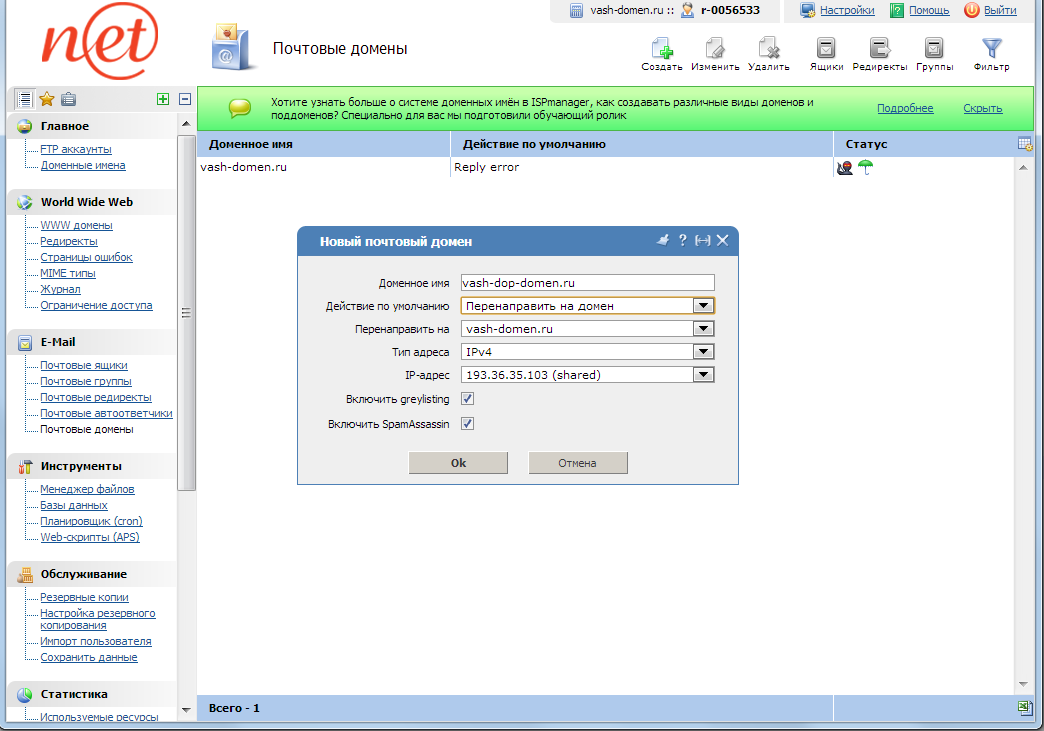Screen dimensions: 1044x731
Task: Open WWW домены in sidebar menu
Action: point(76,226)
